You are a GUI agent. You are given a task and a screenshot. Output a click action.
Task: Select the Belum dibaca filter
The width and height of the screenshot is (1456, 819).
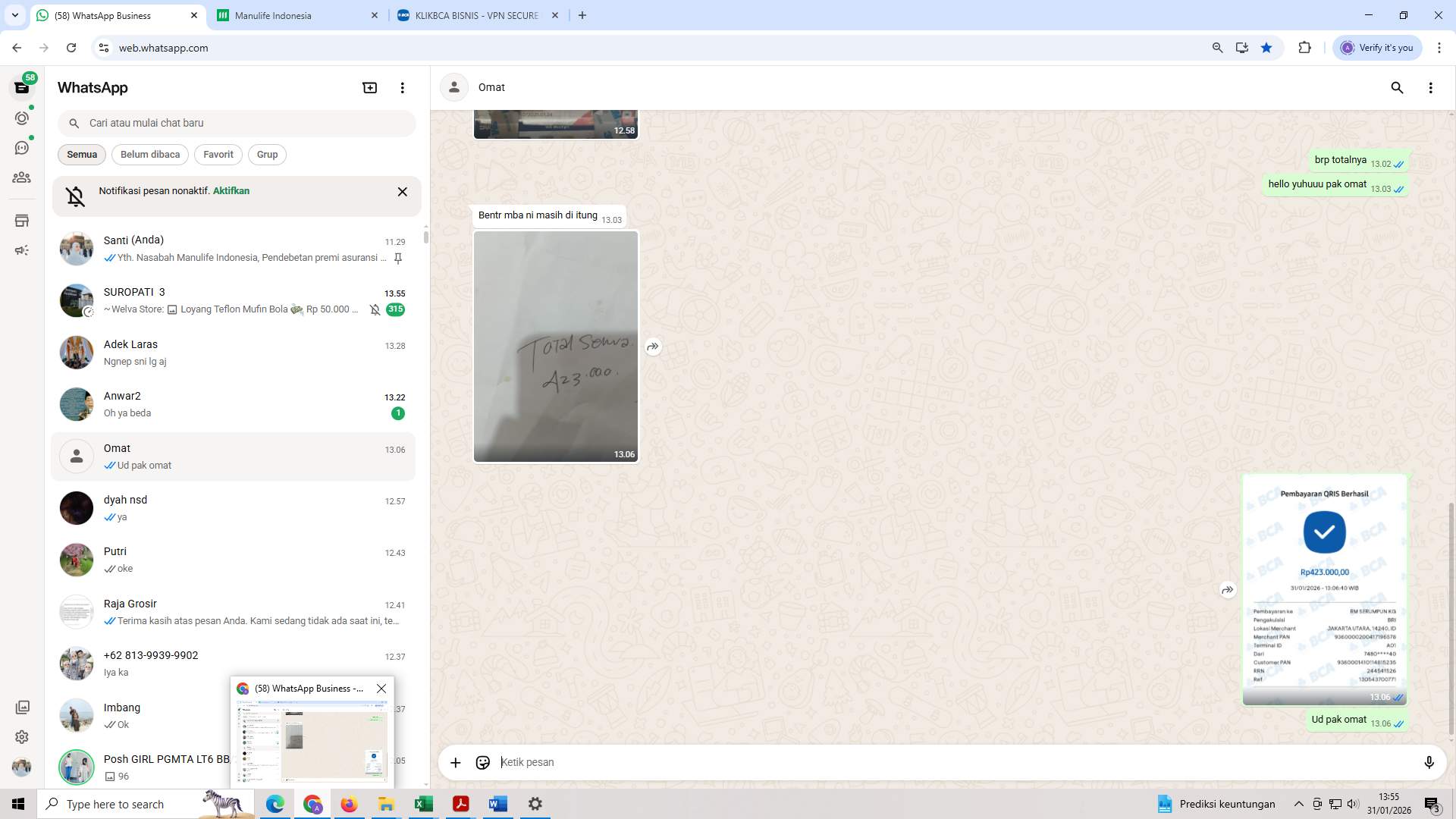[149, 154]
